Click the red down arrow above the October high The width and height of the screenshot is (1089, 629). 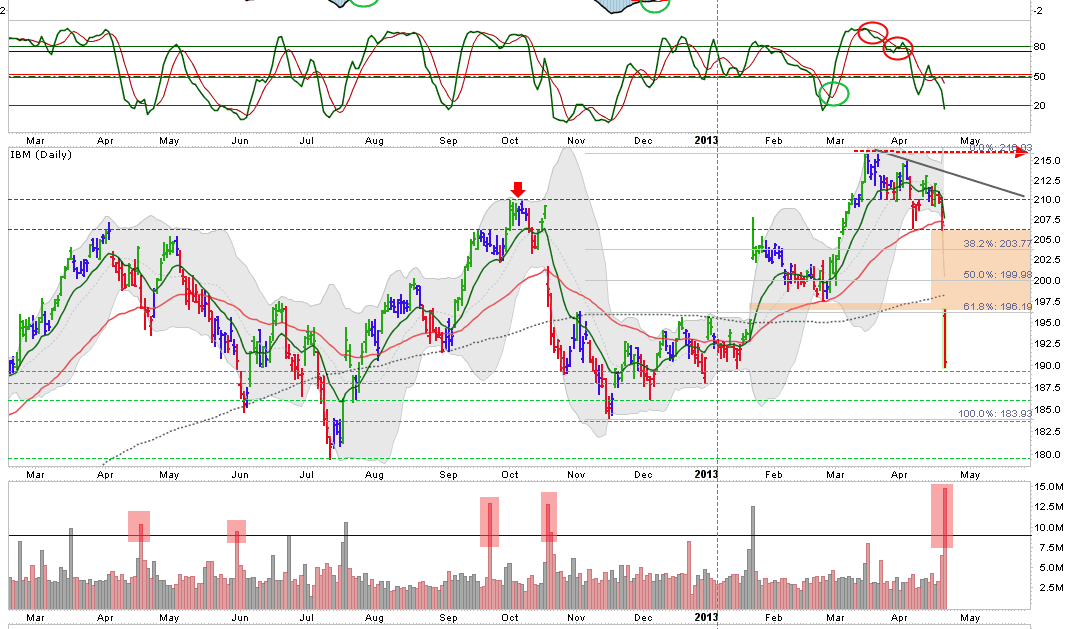pos(518,190)
